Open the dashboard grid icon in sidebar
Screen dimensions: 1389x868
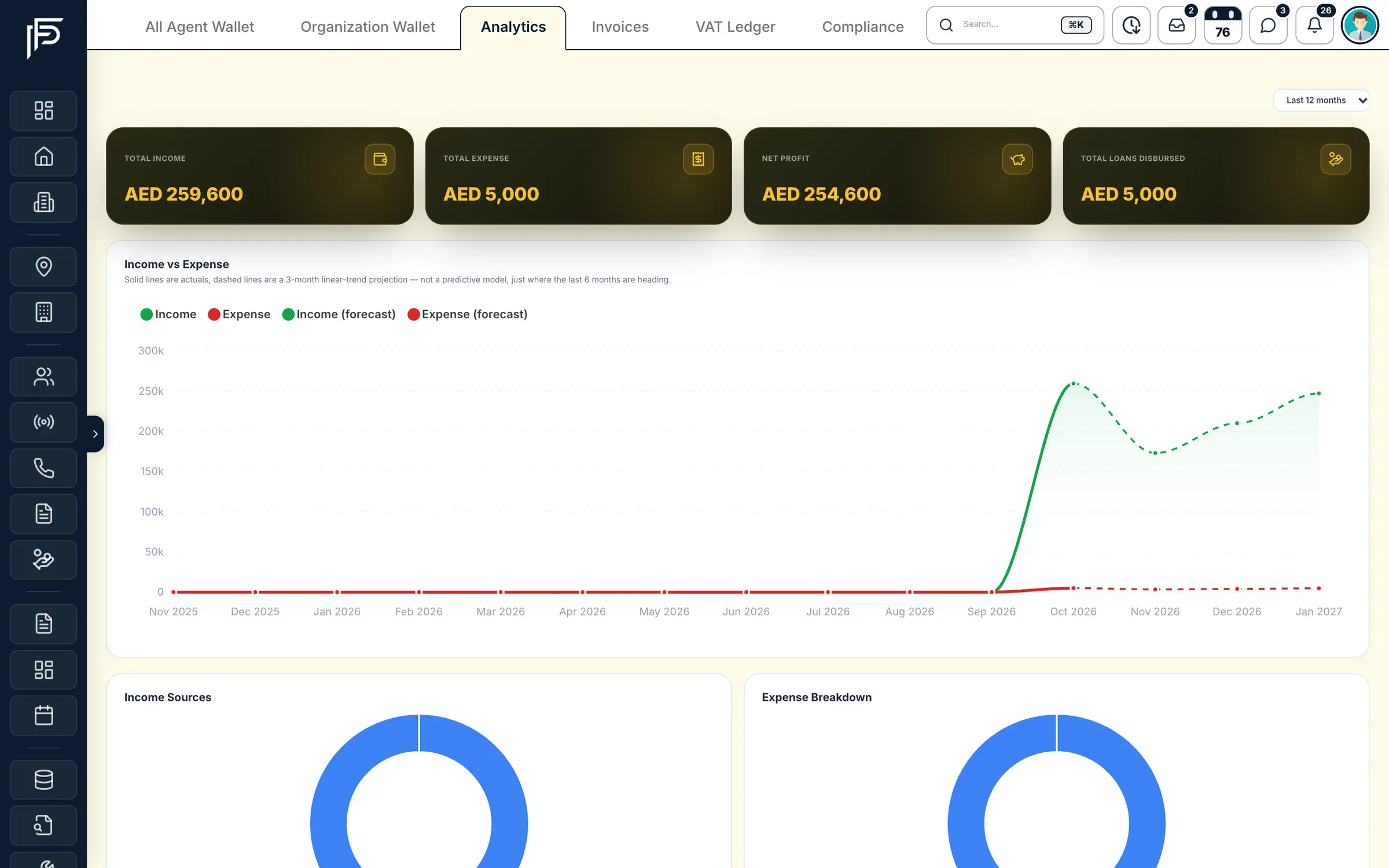point(43,111)
